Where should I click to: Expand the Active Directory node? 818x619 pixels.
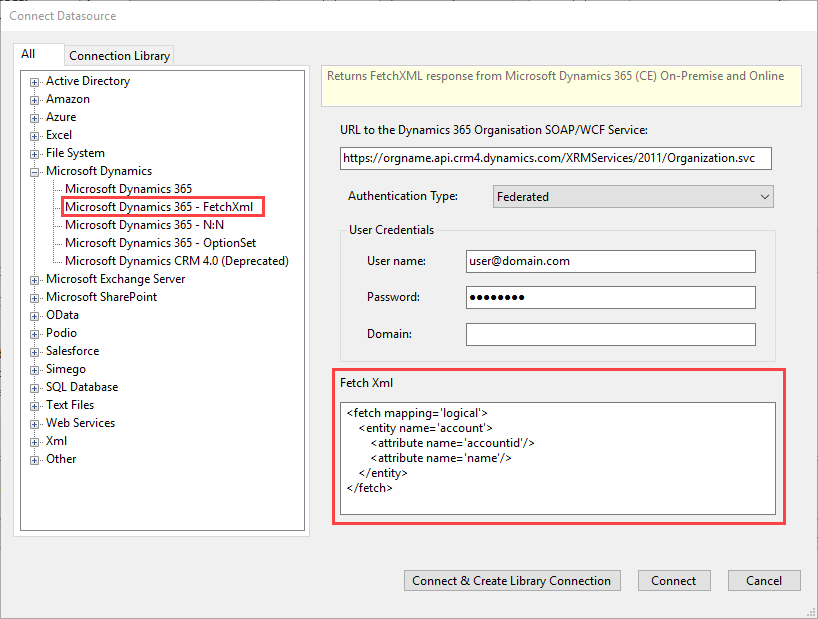34,82
